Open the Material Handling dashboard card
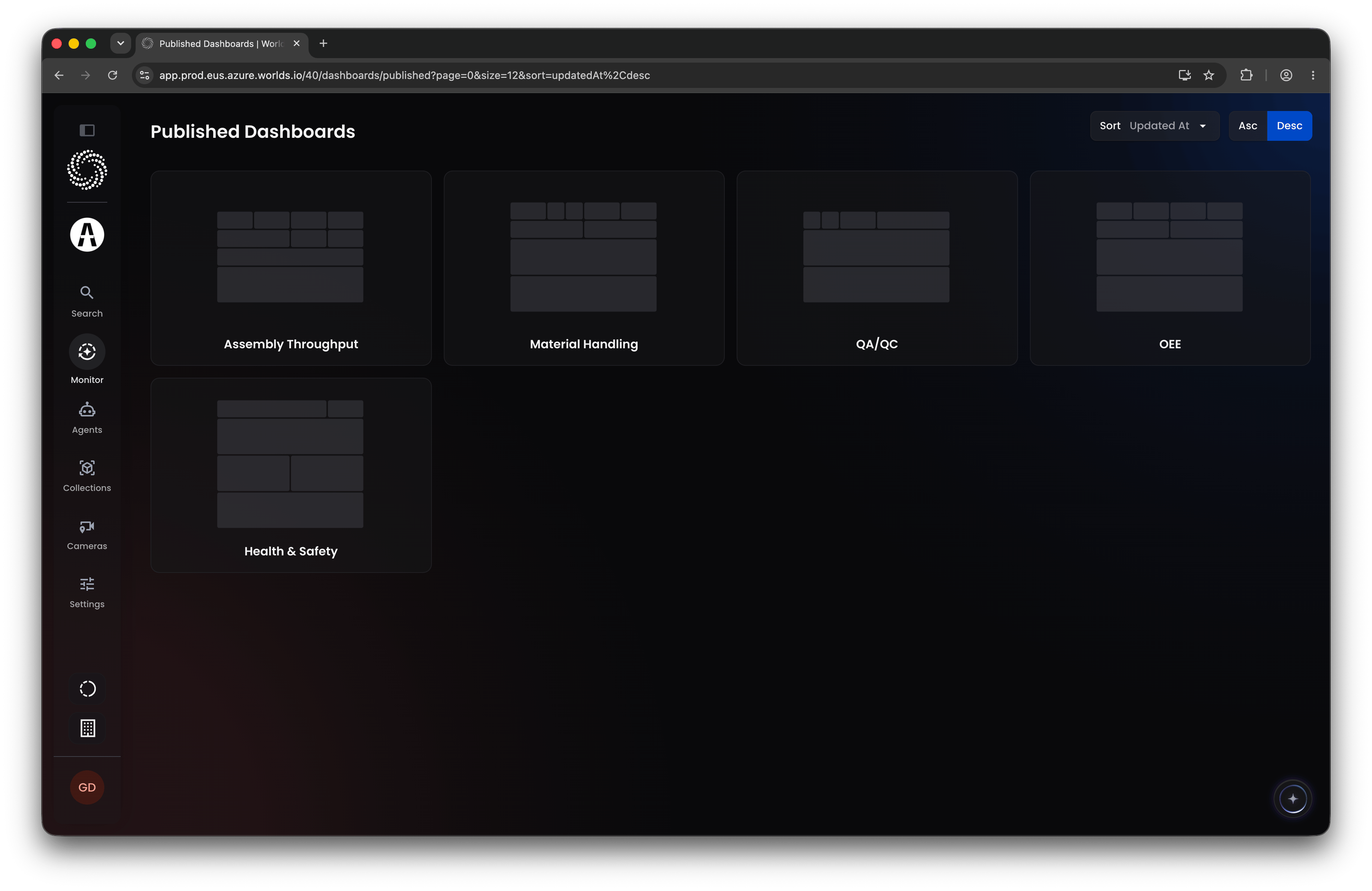Screen dimensions: 1372x891 tap(584, 268)
